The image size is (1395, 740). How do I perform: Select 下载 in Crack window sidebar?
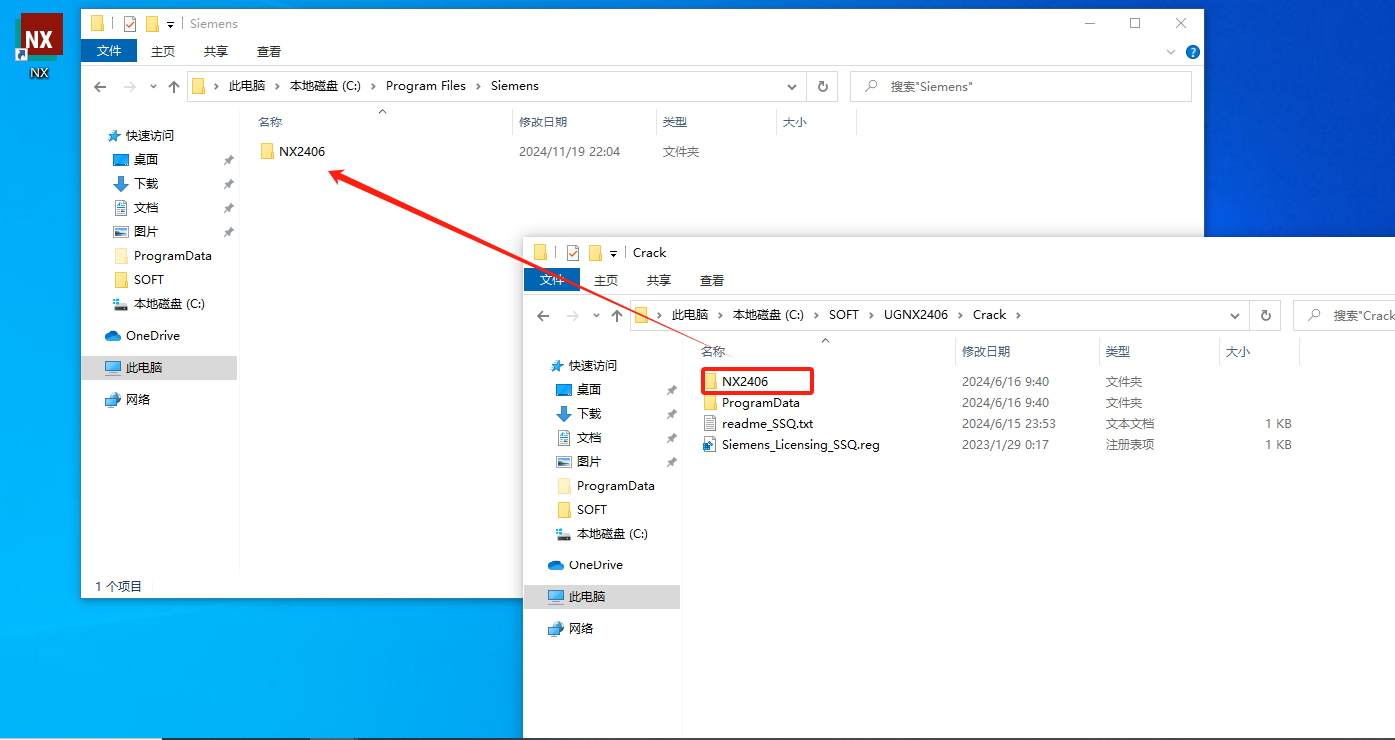[589, 414]
